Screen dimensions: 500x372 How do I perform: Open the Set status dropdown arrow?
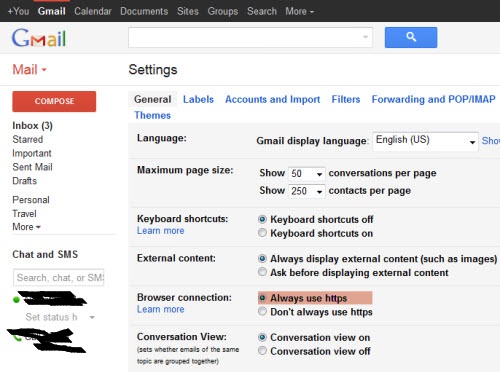pyautogui.click(x=92, y=317)
